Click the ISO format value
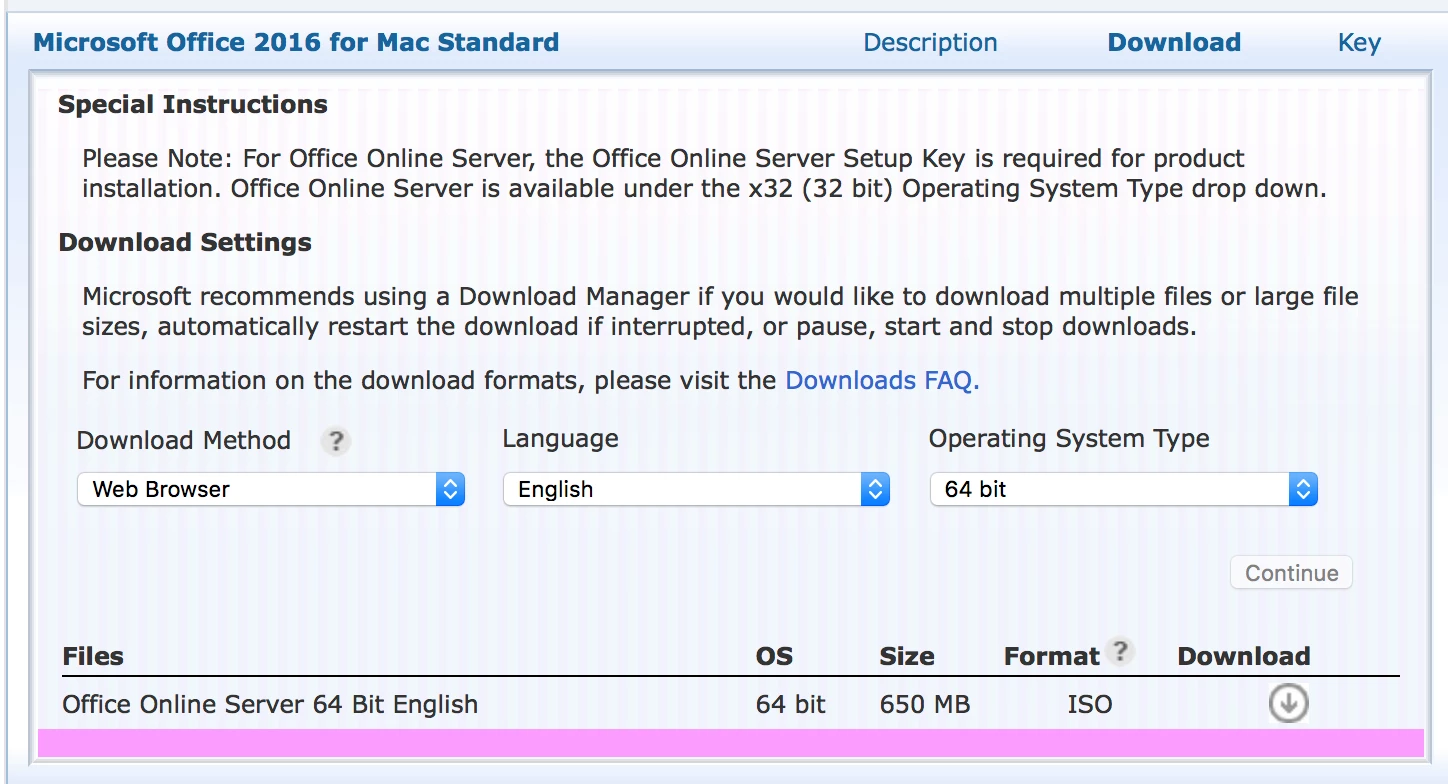 [x=1089, y=704]
